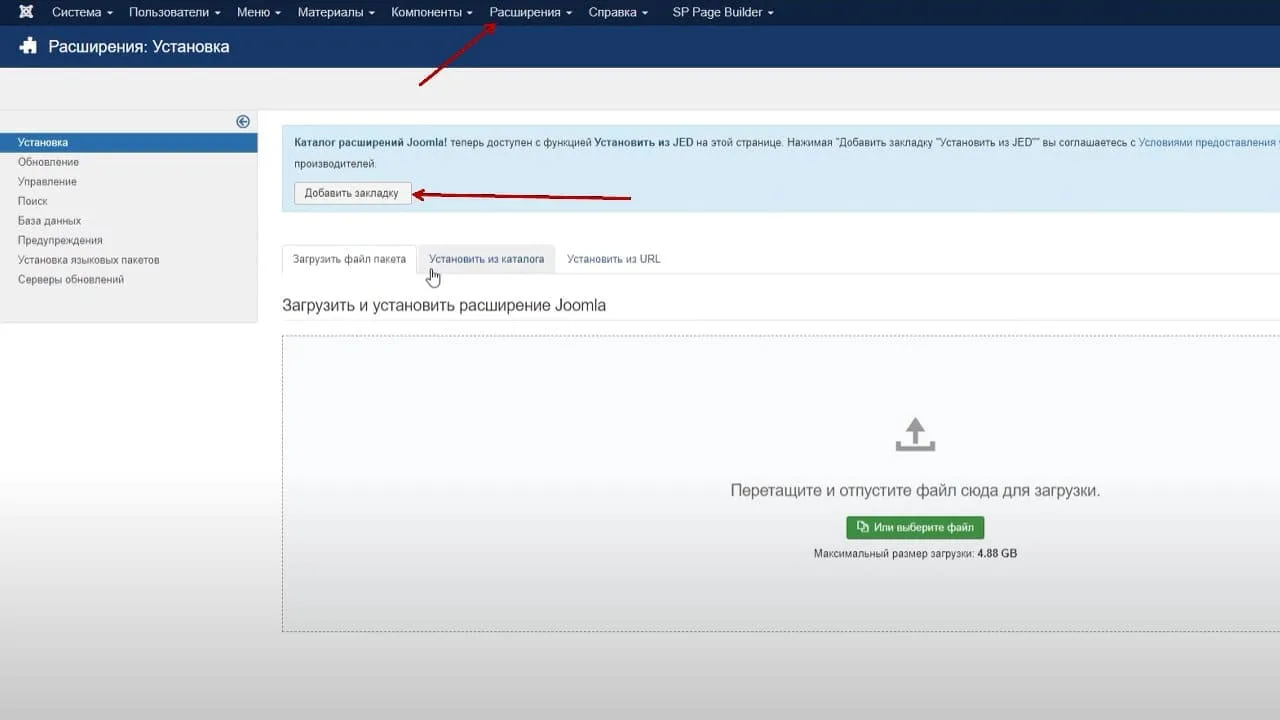Viewport: 1280px width, 720px height.
Task: Open Предупреждения sidebar item
Action: pyautogui.click(x=60, y=240)
